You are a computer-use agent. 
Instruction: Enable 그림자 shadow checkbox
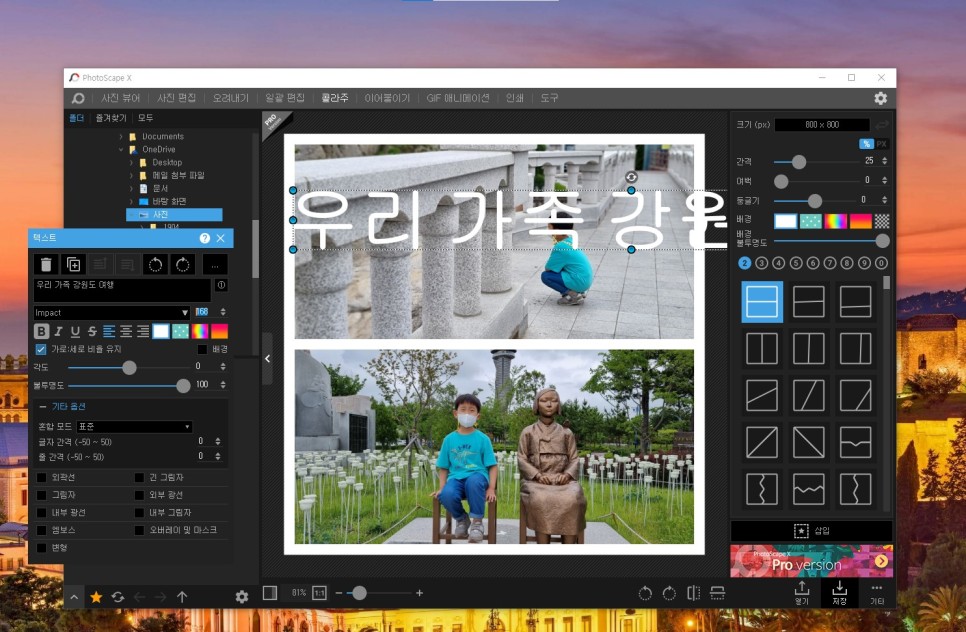41,495
